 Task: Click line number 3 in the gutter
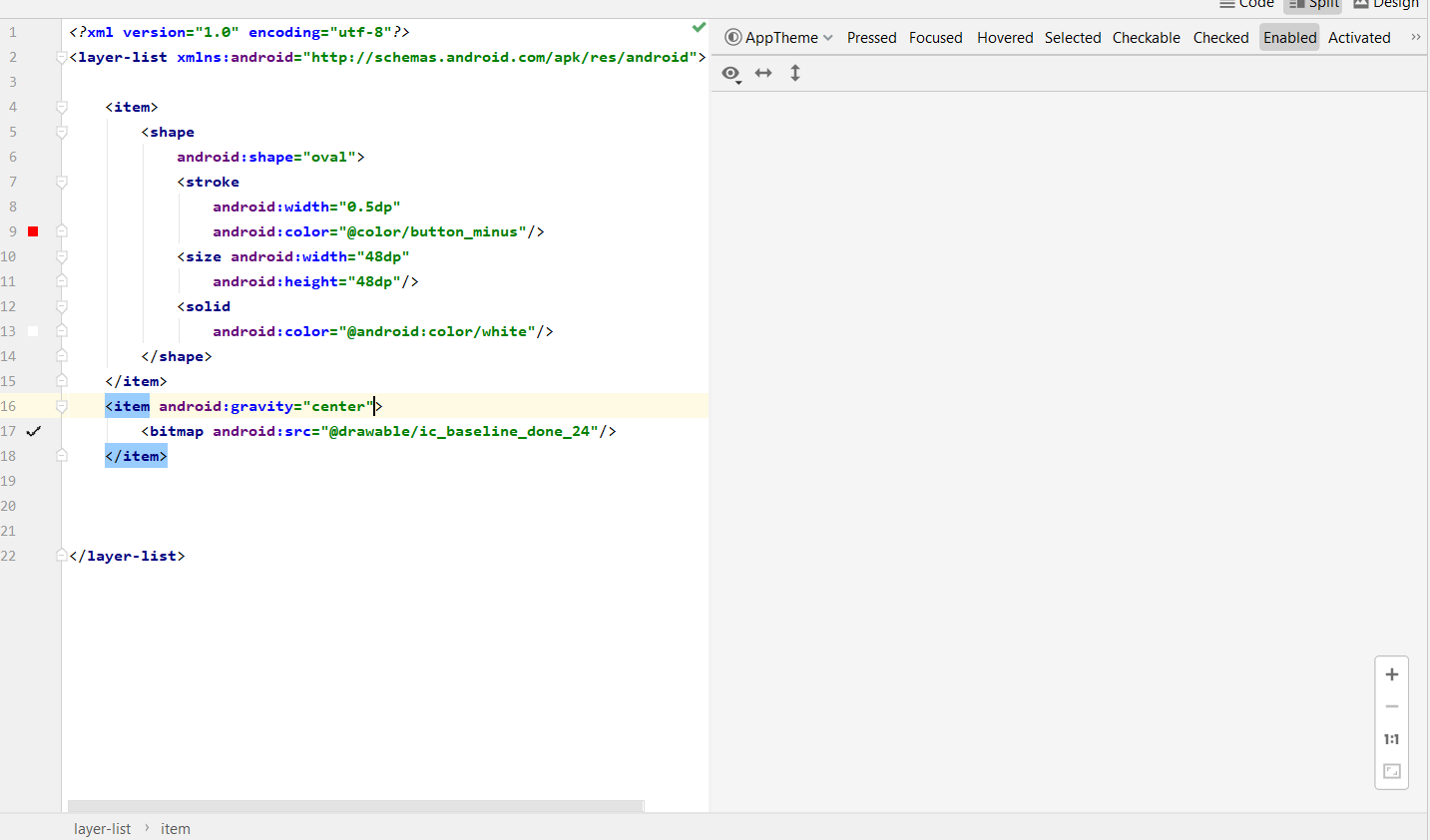pyautogui.click(x=12, y=82)
